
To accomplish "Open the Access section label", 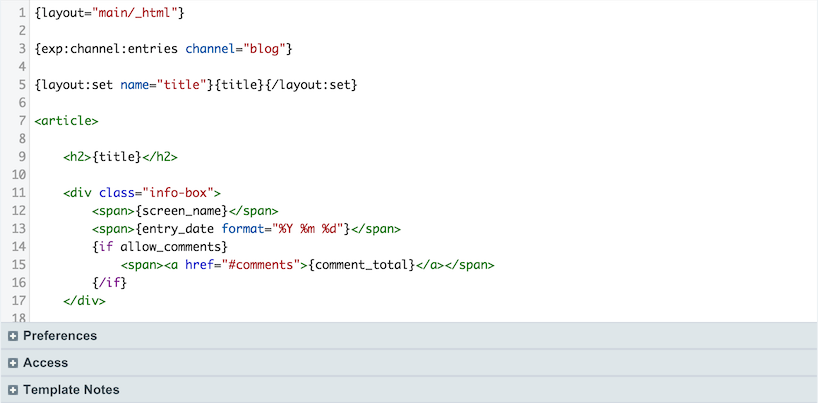I will (46, 363).
